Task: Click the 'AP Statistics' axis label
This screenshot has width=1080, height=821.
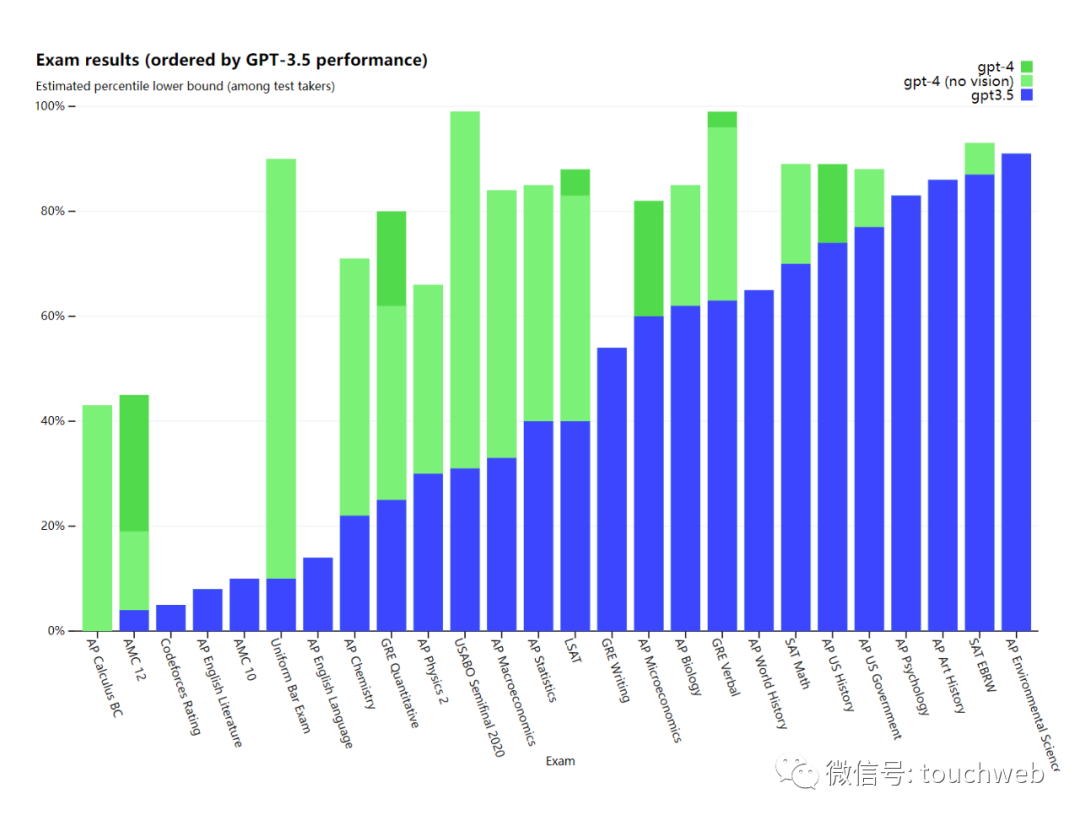Action: [x=542, y=670]
